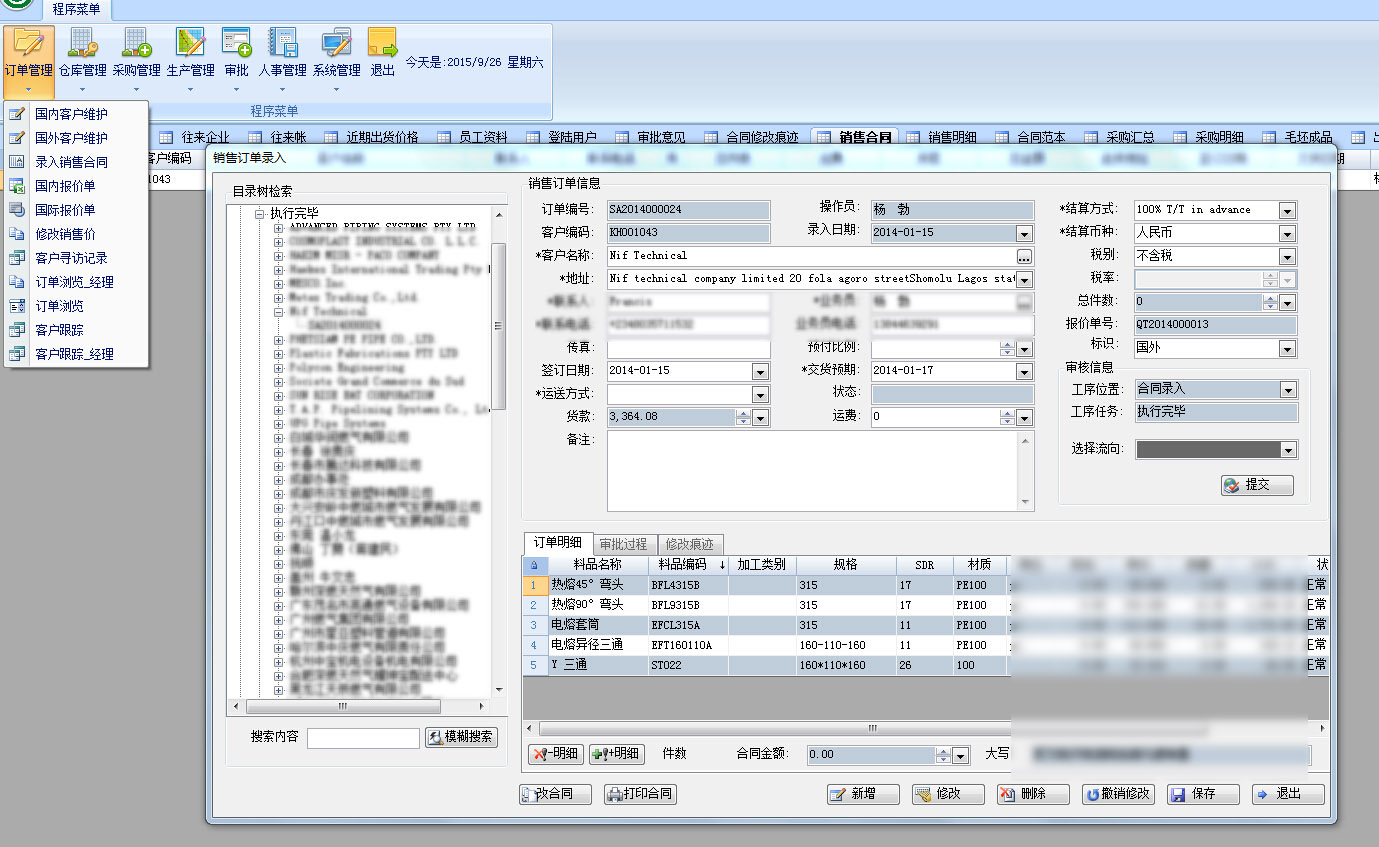Expand the 结算方式 payment method dropdown
Viewport: 1379px width, 847px height.
1287,210
